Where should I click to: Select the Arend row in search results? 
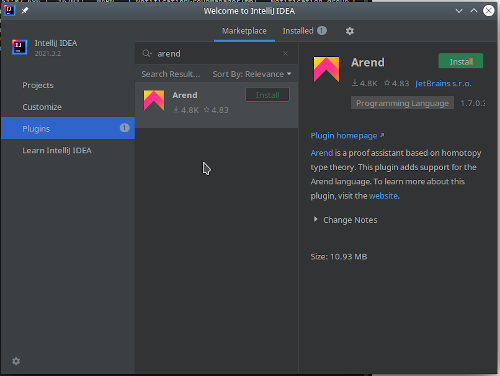tap(217, 105)
